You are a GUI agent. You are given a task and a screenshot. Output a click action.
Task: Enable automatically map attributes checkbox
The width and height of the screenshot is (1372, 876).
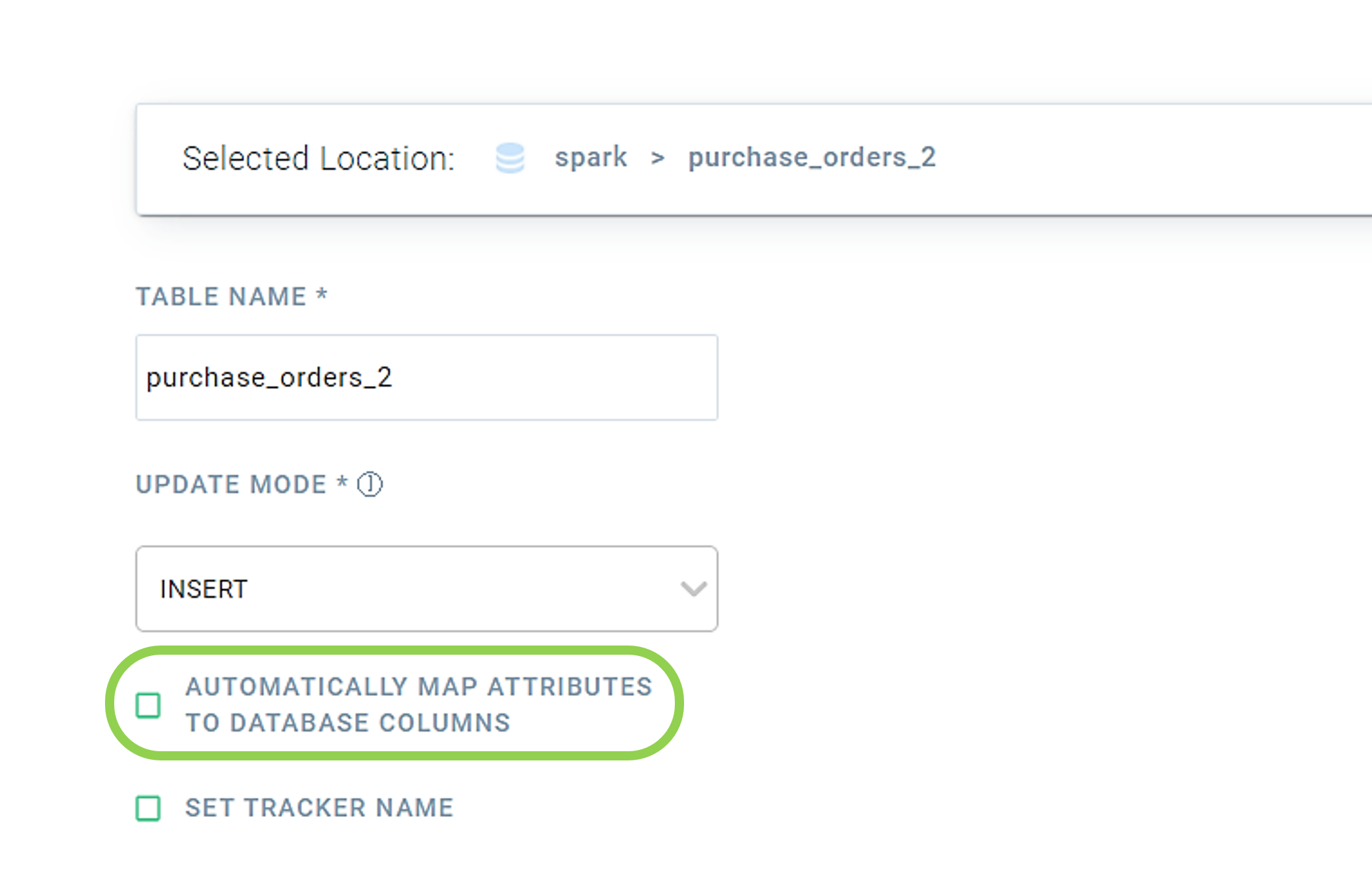tap(148, 706)
